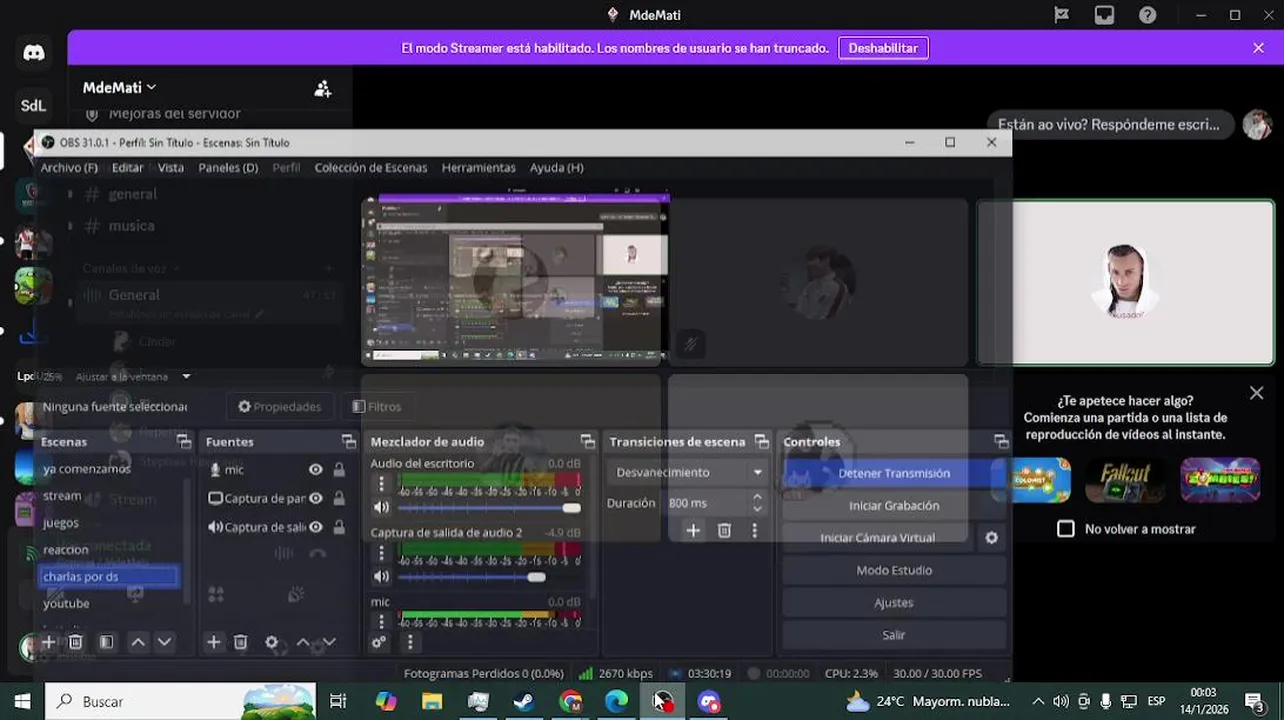Toggle lock on Captura de pantalla source
This screenshot has width=1284, height=720.
pos(339,498)
